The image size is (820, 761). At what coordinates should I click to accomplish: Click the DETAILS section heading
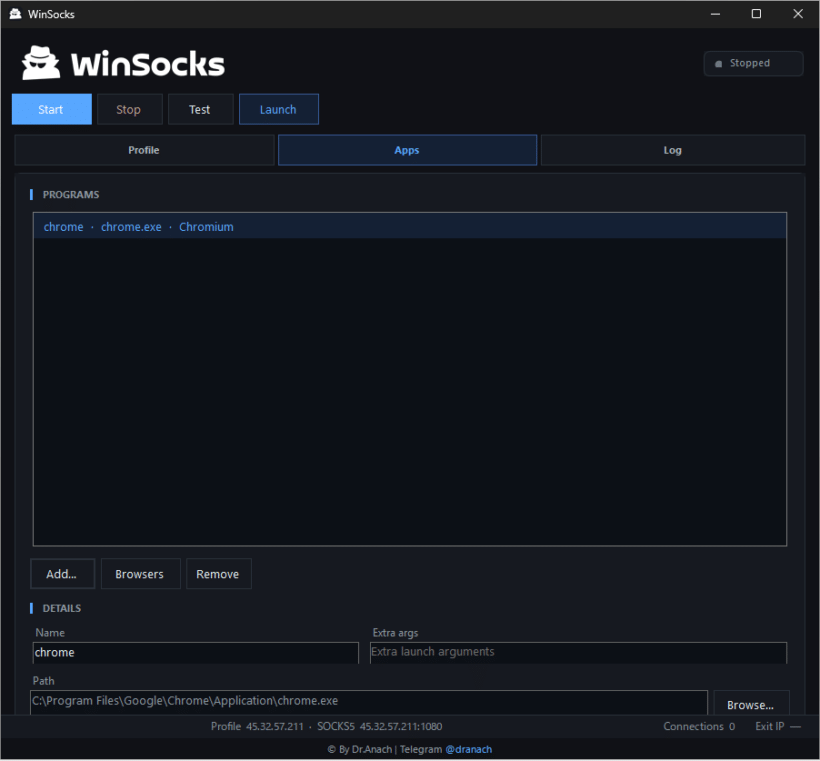[x=62, y=608]
